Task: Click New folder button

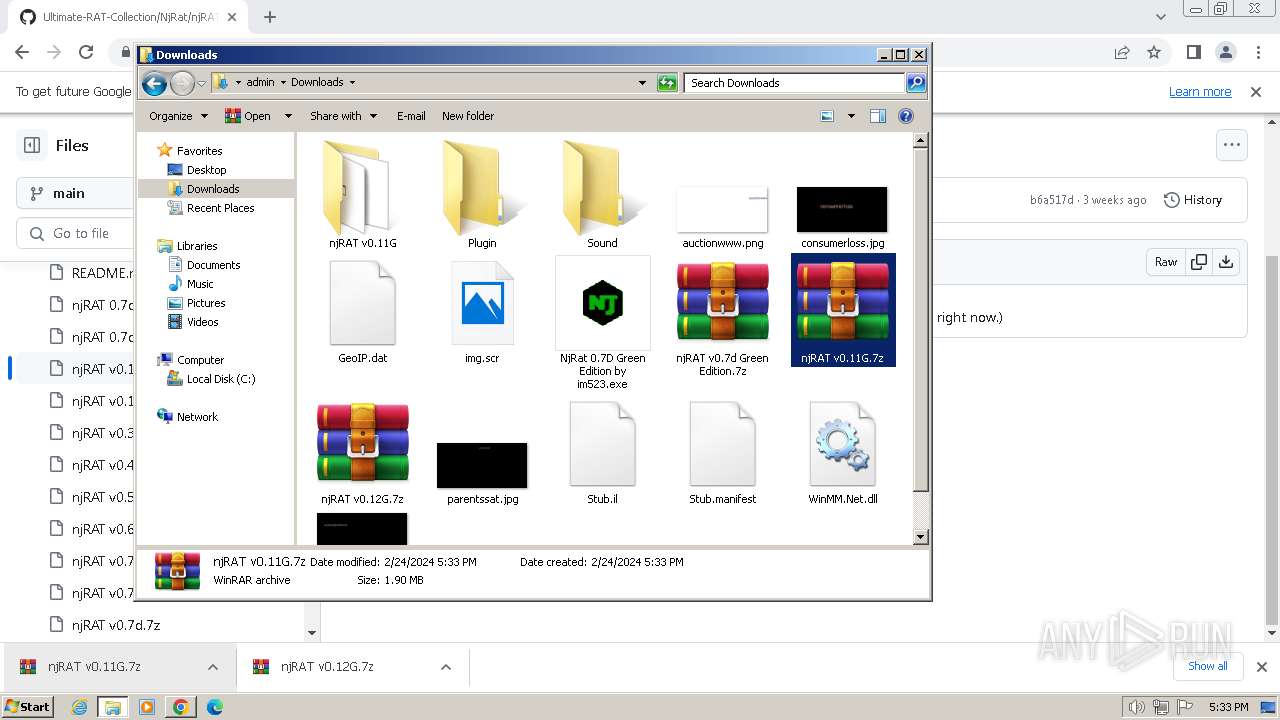Action: 468,116
